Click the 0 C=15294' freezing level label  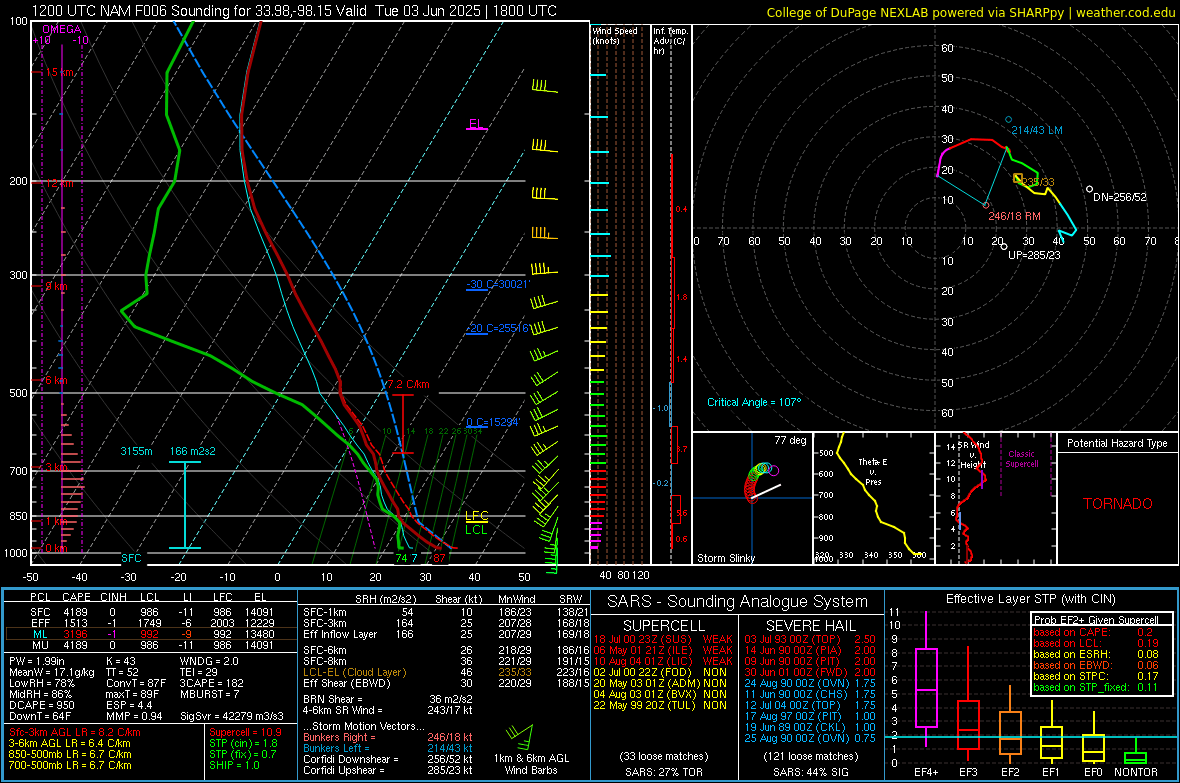(492, 422)
